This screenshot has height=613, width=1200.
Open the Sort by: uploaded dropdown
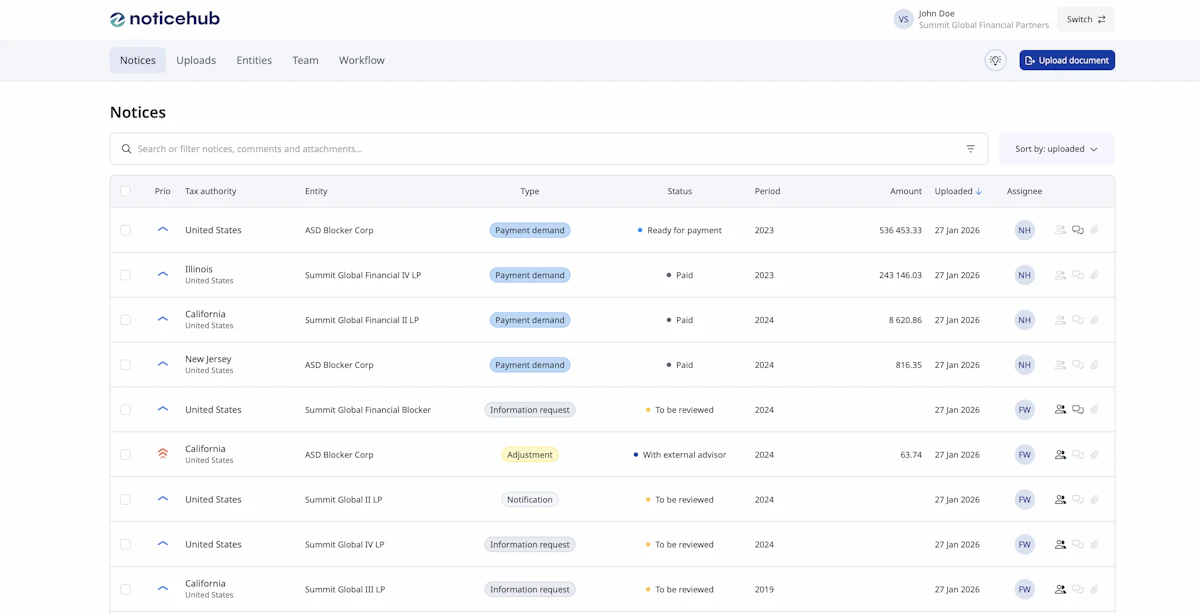(1056, 149)
